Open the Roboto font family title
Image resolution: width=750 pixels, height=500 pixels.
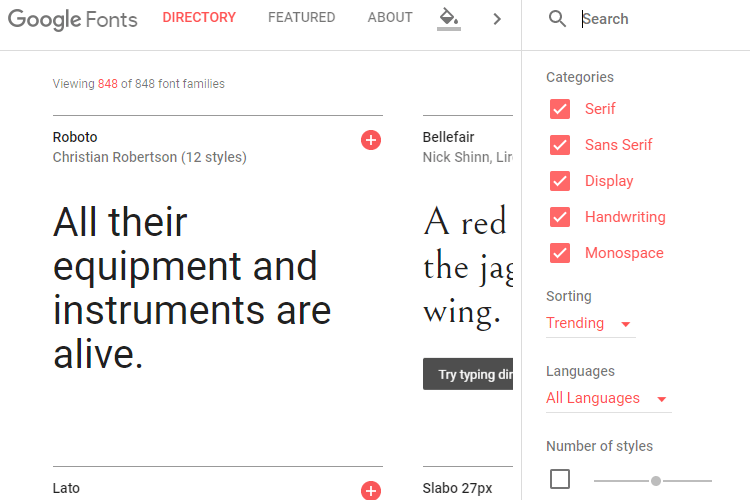pyautogui.click(x=75, y=137)
